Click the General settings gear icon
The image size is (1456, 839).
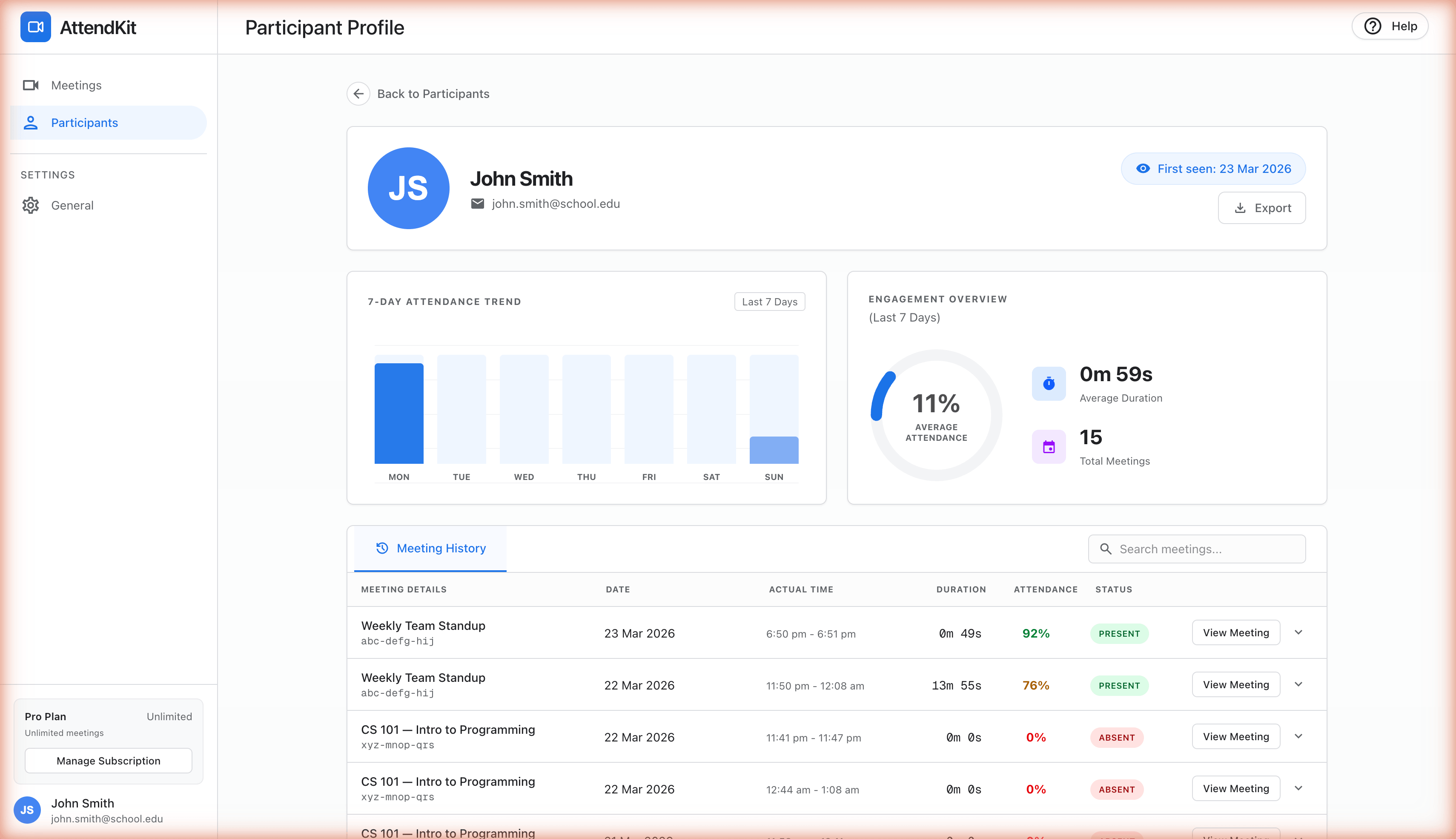pos(31,205)
